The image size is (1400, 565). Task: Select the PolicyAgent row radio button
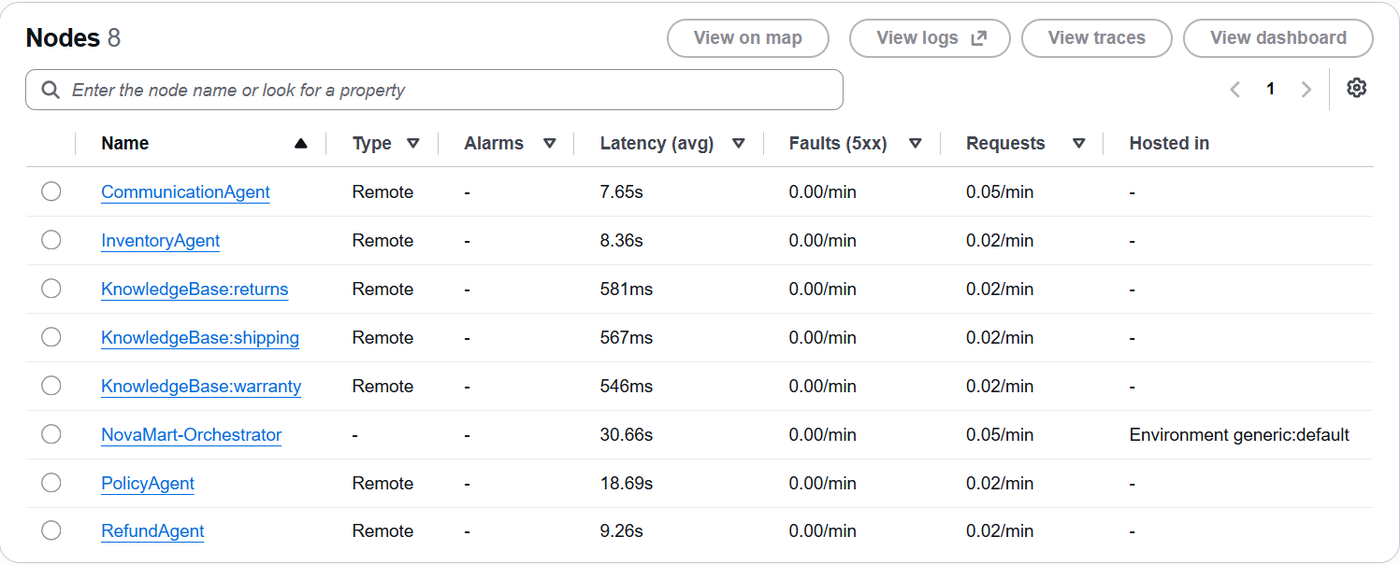(x=51, y=482)
